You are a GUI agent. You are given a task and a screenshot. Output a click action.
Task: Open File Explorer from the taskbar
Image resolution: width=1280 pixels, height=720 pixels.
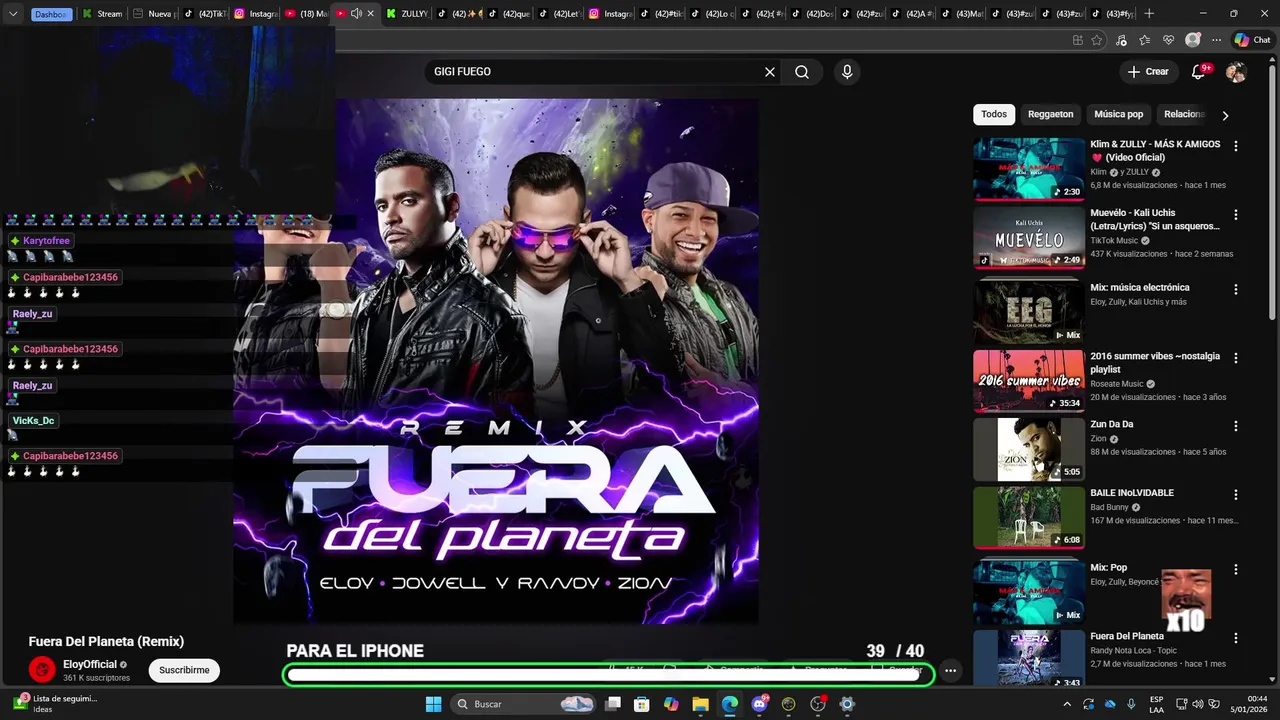point(700,704)
